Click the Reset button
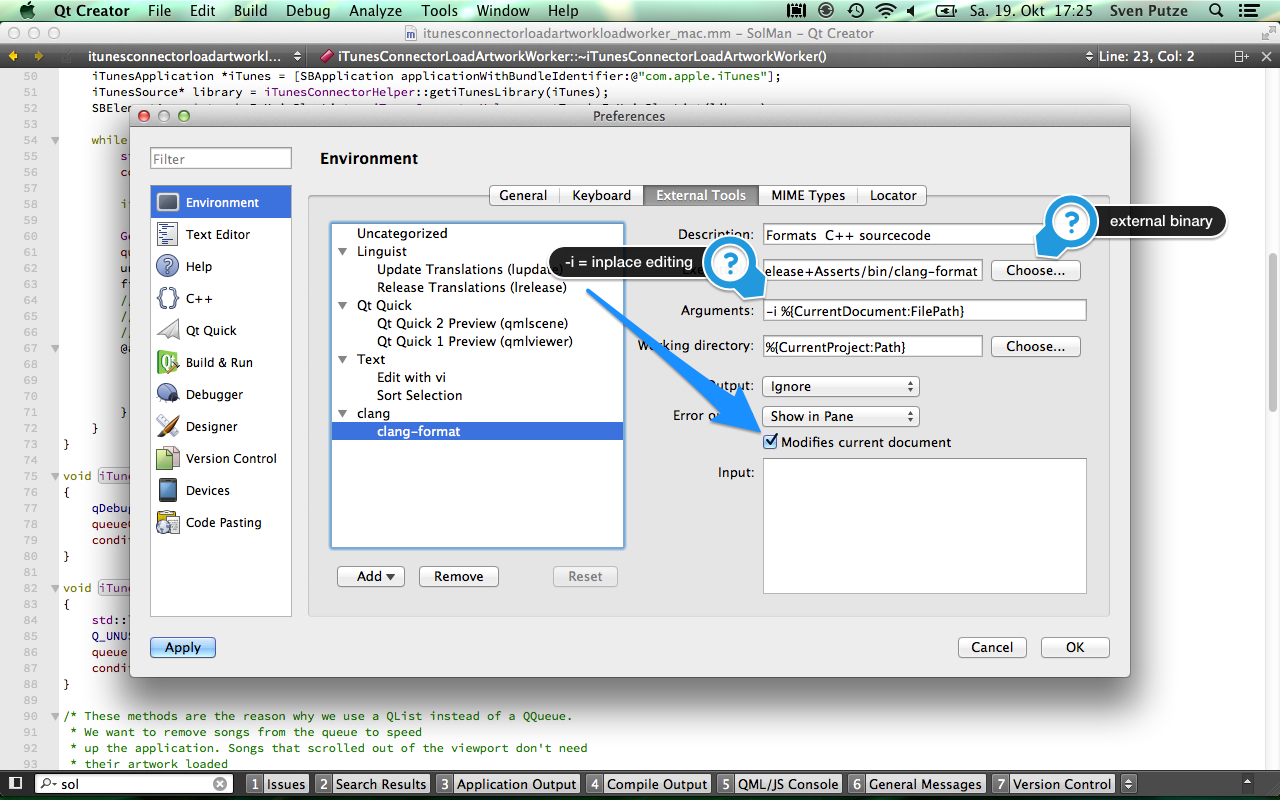1280x800 pixels. coord(585,576)
